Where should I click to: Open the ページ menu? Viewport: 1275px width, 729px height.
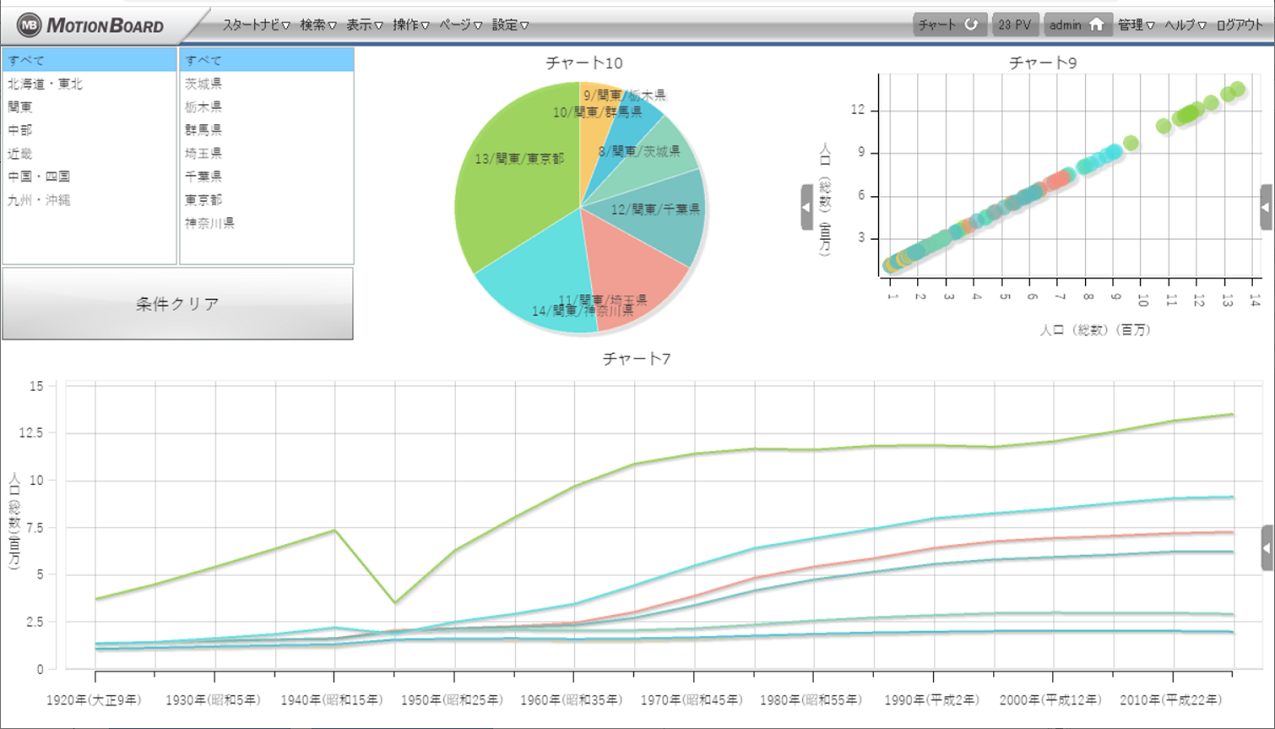click(x=460, y=25)
